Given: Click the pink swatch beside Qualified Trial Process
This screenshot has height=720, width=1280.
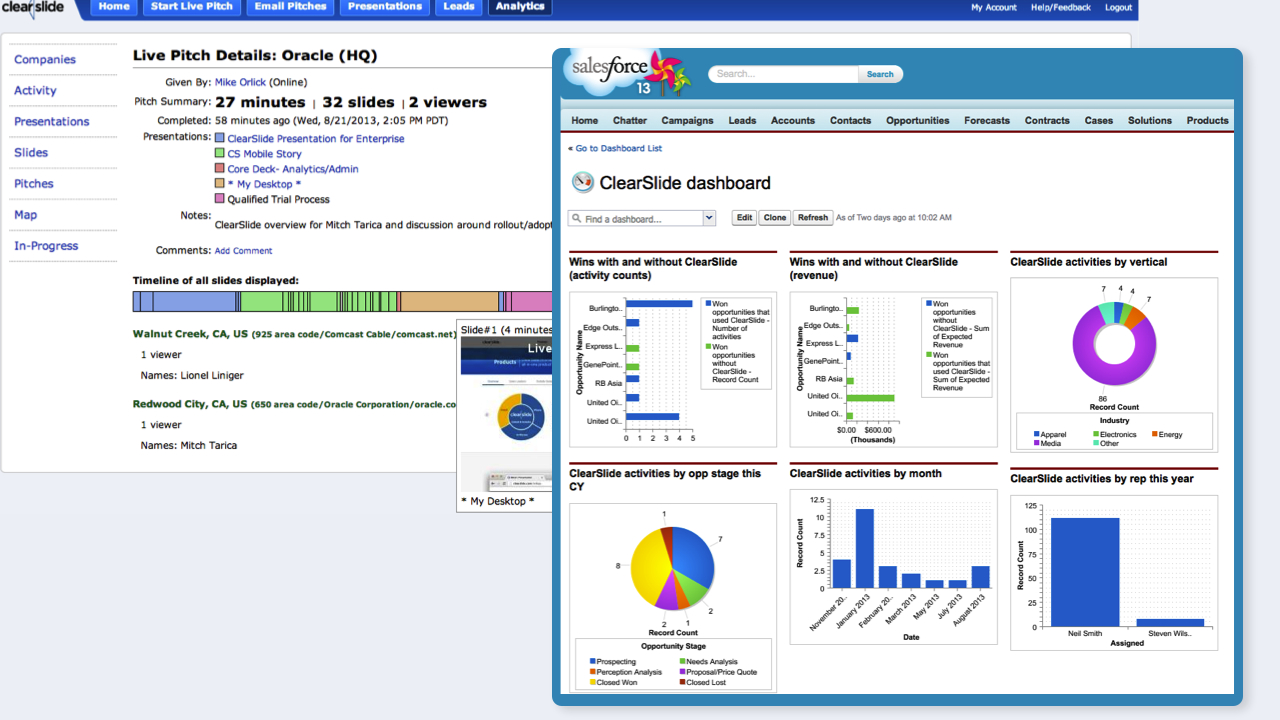Looking at the screenshot, I should click(x=220, y=199).
